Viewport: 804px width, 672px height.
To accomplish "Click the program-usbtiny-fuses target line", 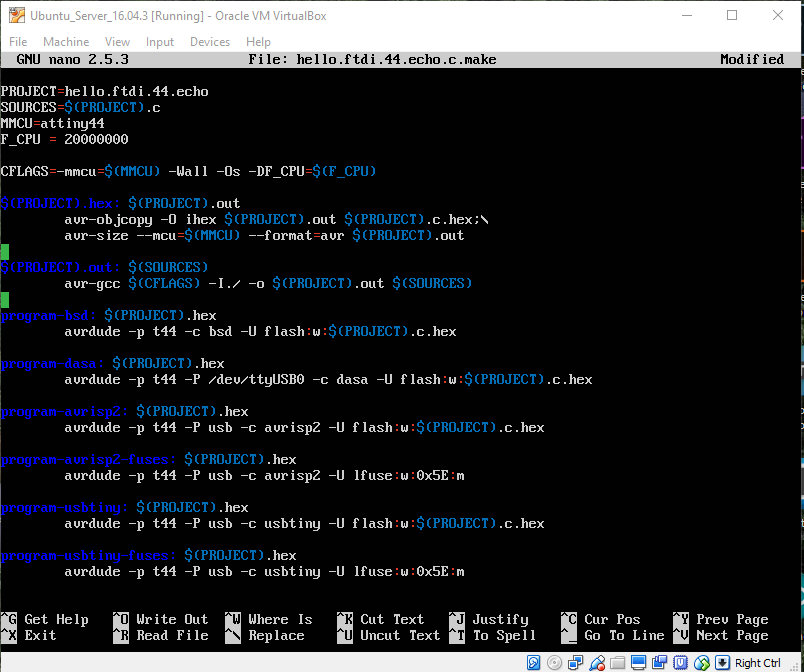I will 148,555.
